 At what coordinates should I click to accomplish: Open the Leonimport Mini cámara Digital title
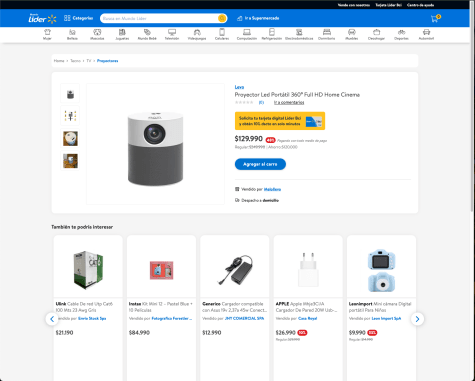point(380,307)
